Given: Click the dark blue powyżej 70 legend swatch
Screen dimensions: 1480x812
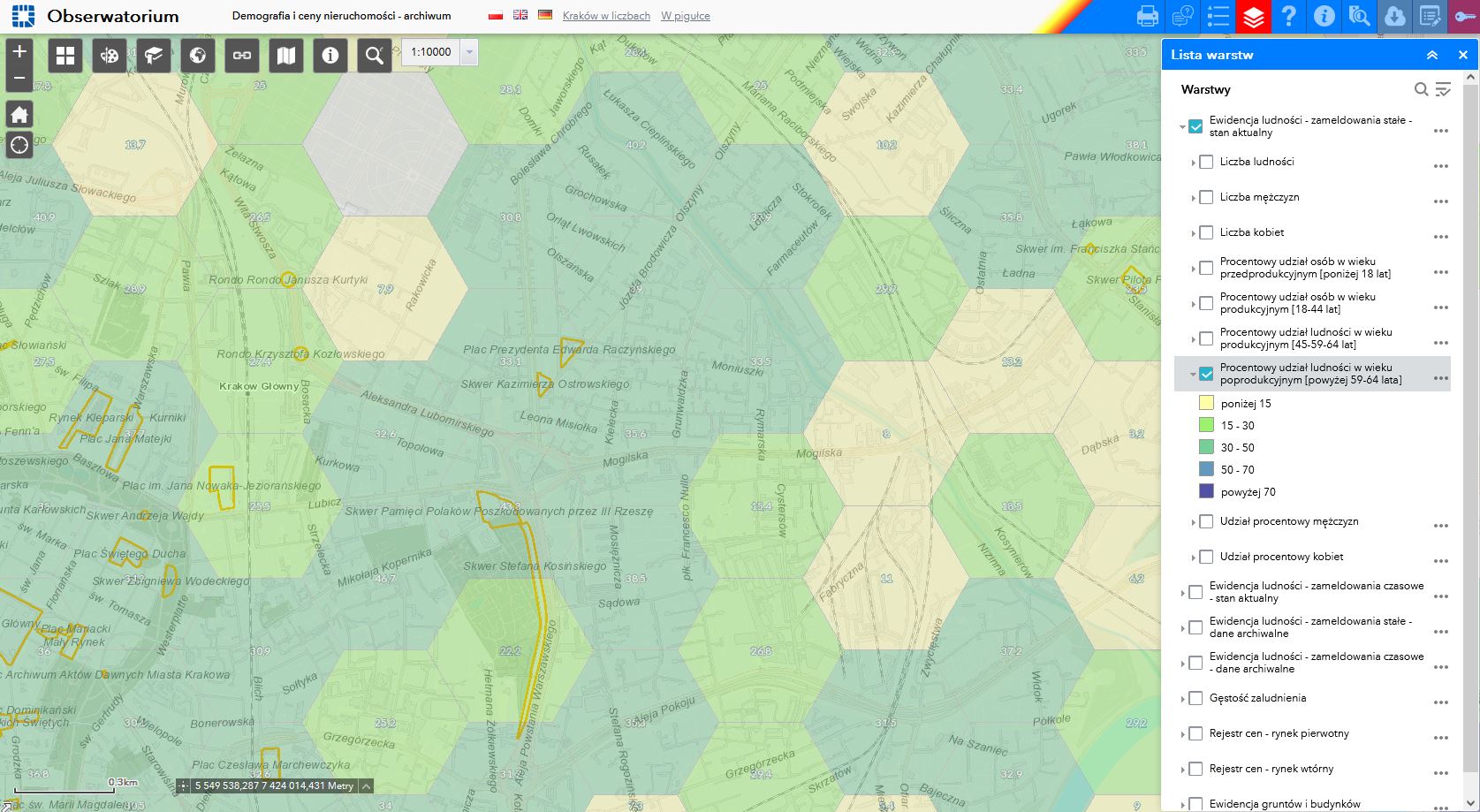Looking at the screenshot, I should tap(1206, 491).
